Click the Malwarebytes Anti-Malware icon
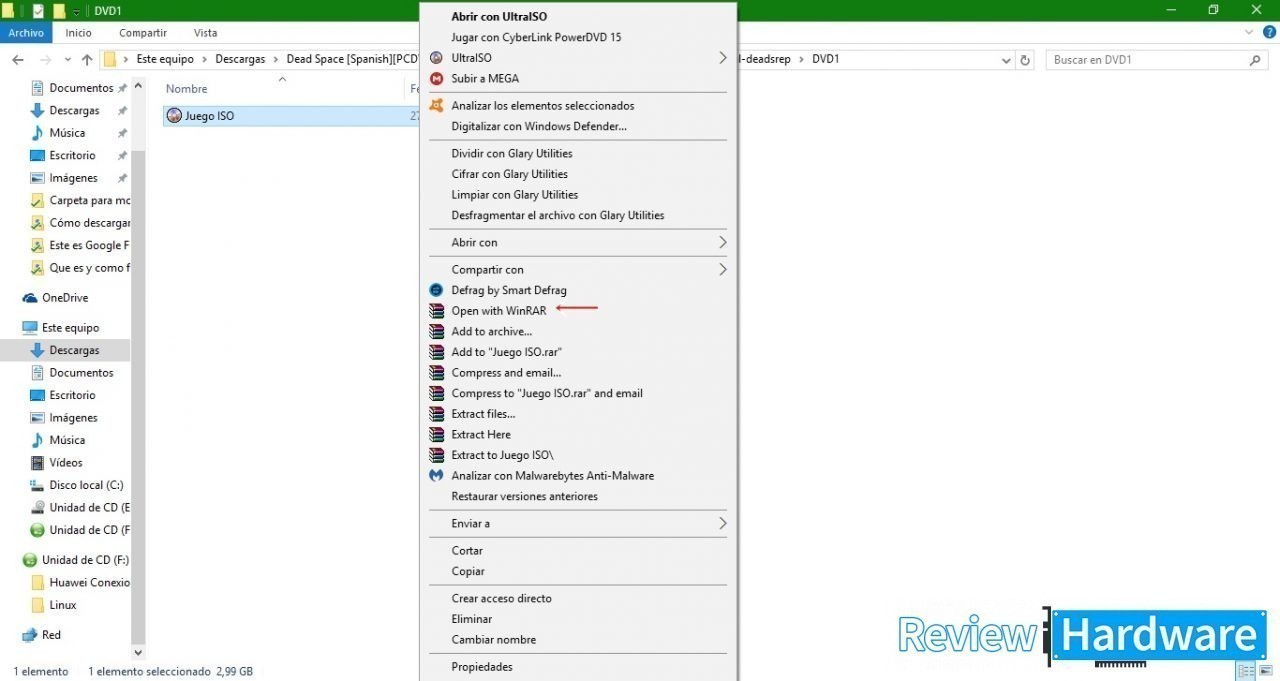1280x681 pixels. [436, 475]
